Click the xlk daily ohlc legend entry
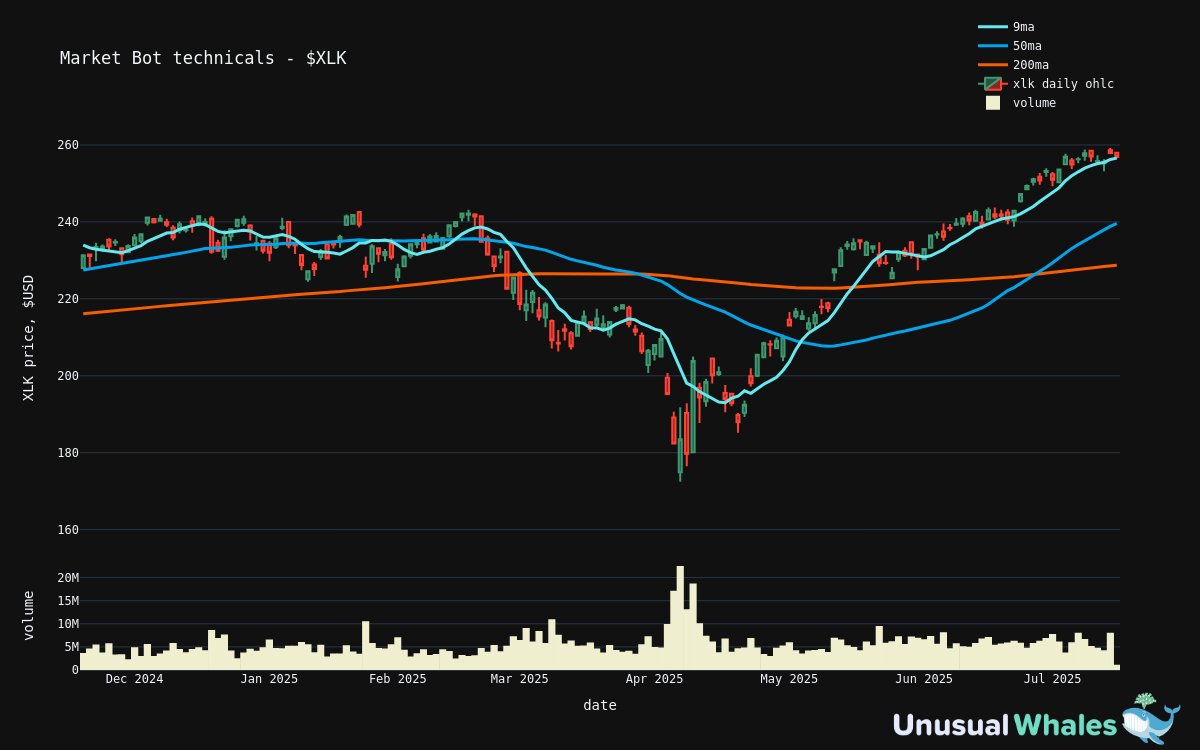This screenshot has height=750, width=1200. (1046, 84)
